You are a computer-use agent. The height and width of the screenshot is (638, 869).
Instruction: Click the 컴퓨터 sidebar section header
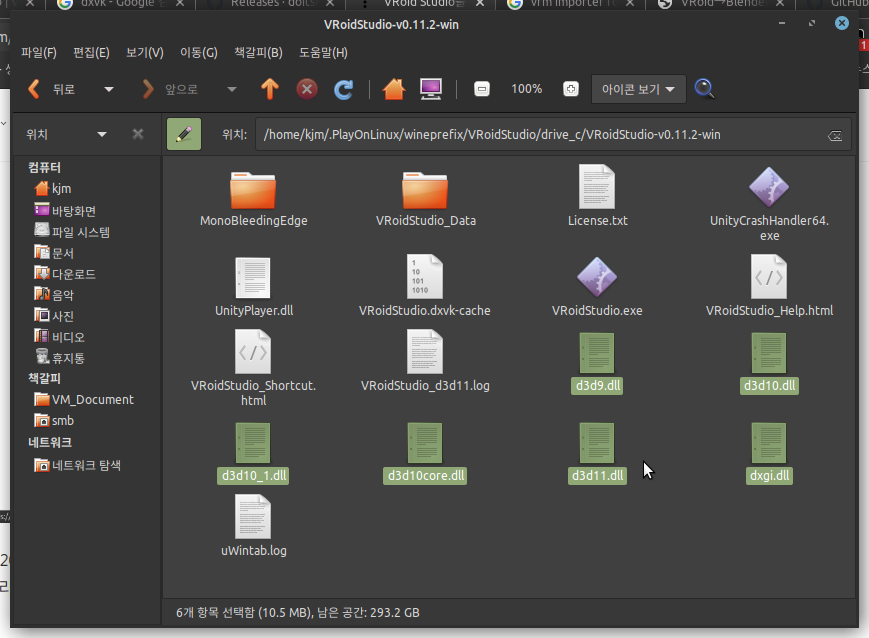click(44, 167)
